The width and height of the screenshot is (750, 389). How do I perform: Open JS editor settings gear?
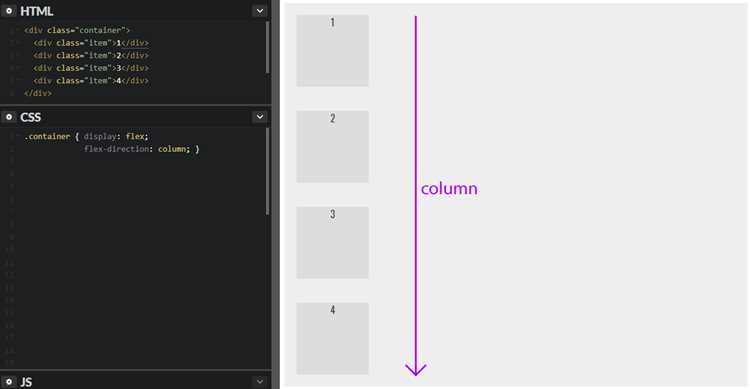pos(9,381)
